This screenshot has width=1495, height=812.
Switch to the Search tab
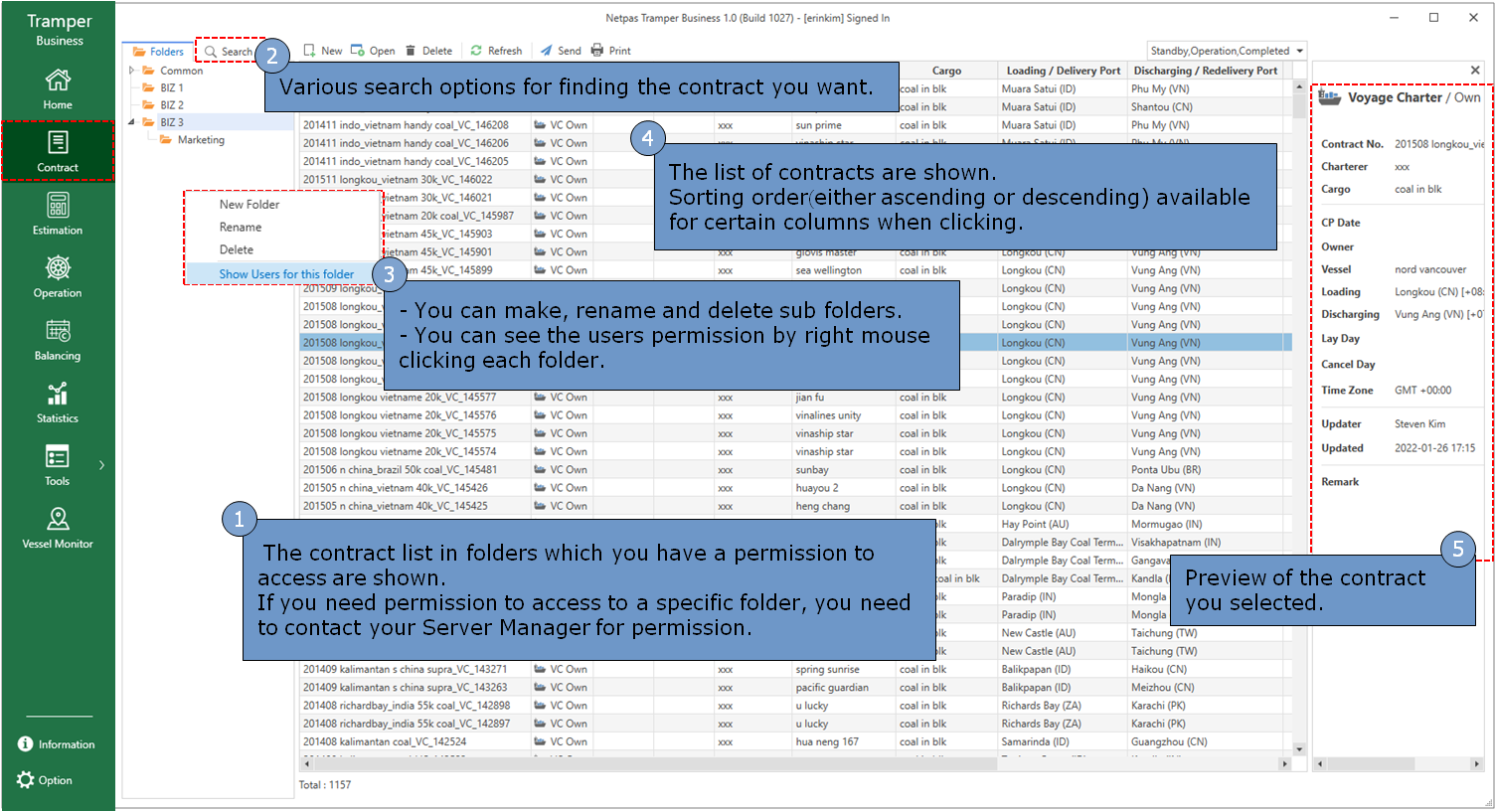pyautogui.click(x=229, y=52)
